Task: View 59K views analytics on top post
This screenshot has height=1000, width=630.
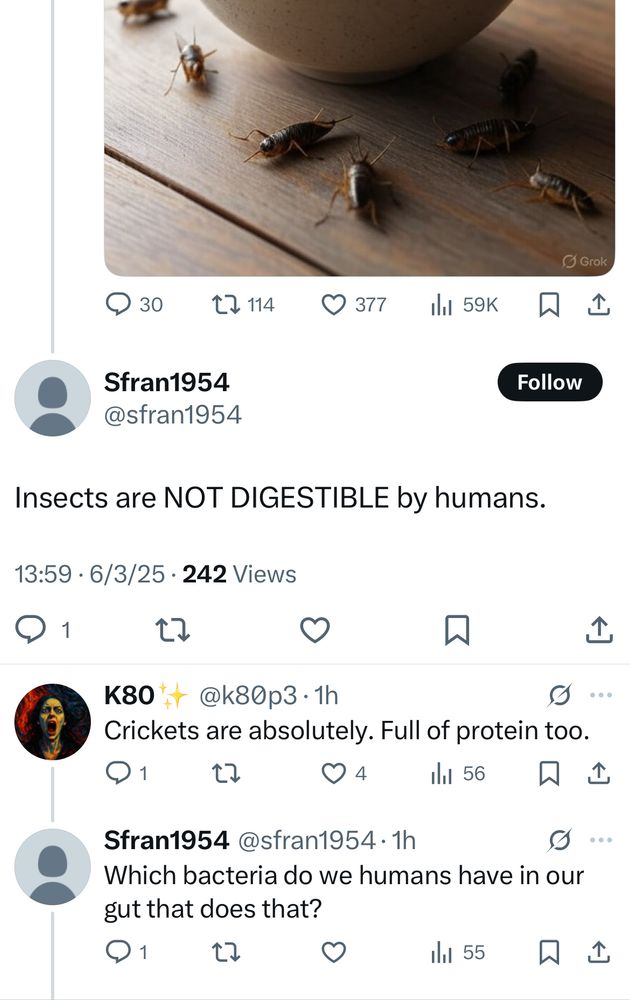Action: pos(462,305)
